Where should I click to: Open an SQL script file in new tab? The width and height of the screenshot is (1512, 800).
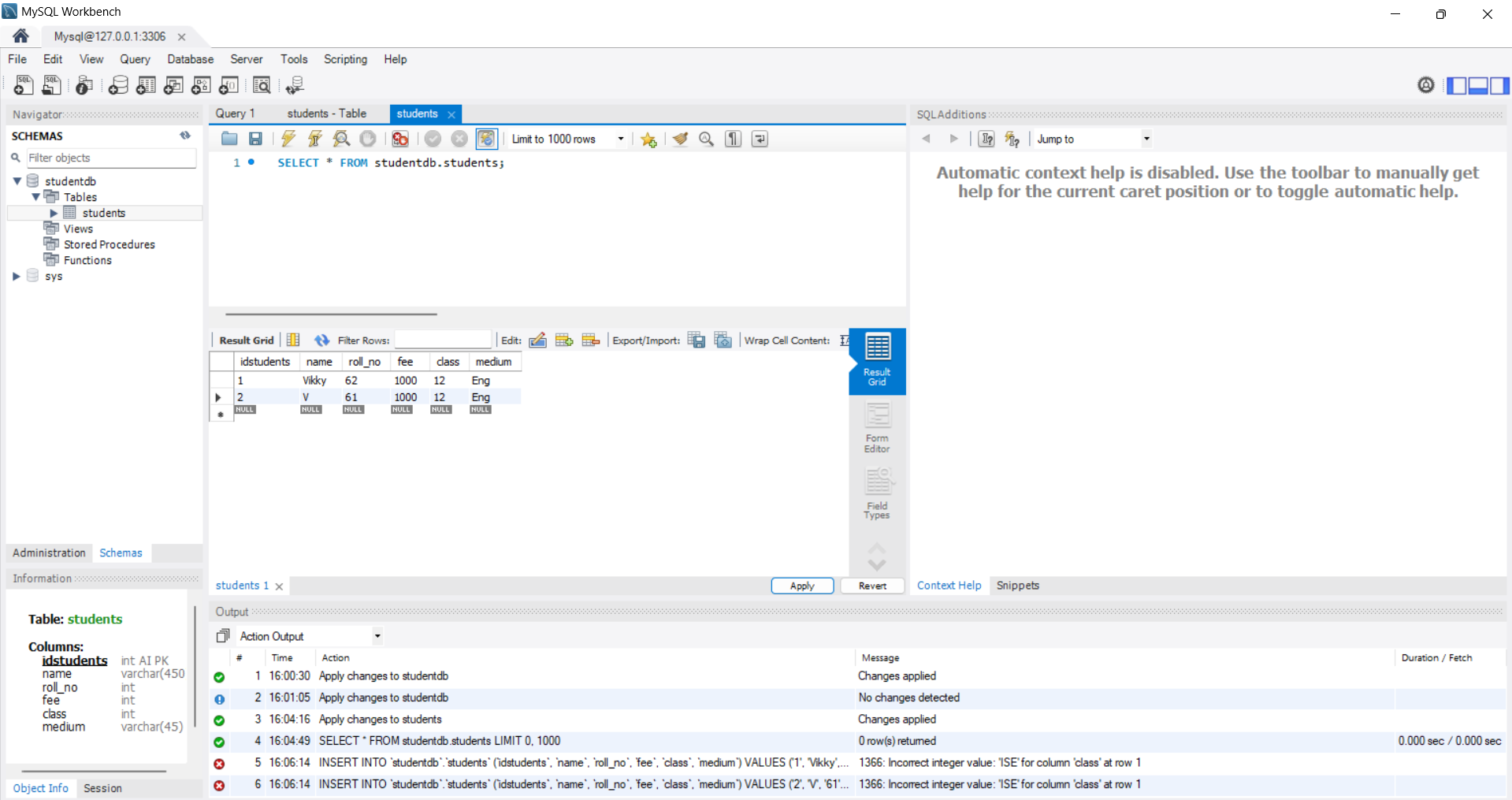51,85
